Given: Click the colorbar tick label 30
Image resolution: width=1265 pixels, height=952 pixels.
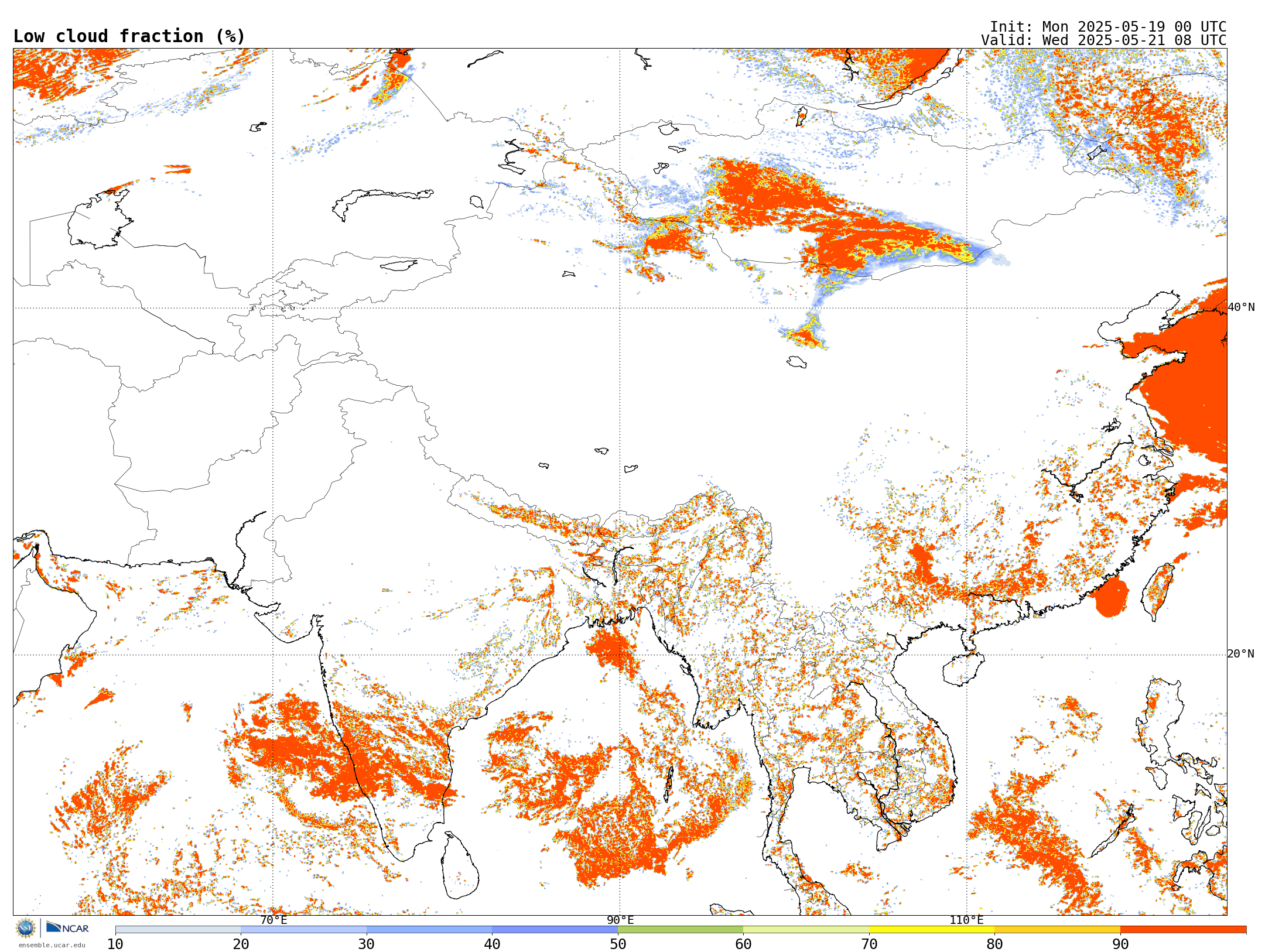Looking at the screenshot, I should [367, 944].
